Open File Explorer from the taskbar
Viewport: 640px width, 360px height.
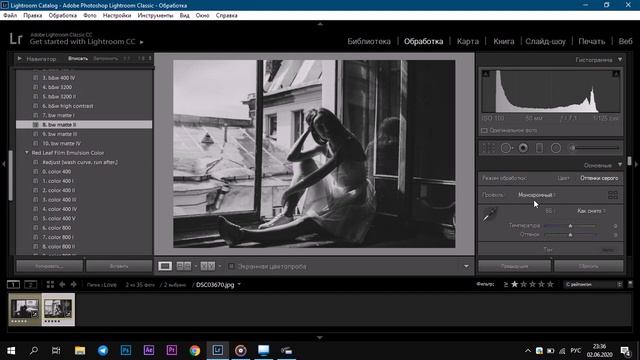tap(80, 350)
